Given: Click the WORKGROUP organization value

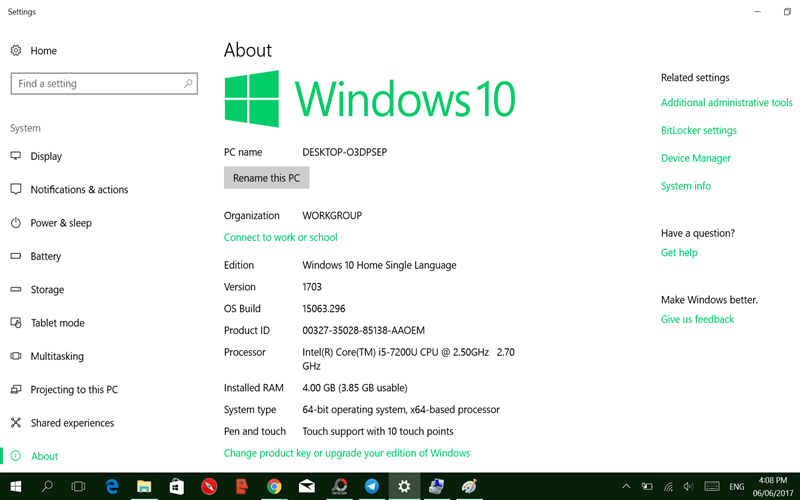Looking at the screenshot, I should (332, 215).
